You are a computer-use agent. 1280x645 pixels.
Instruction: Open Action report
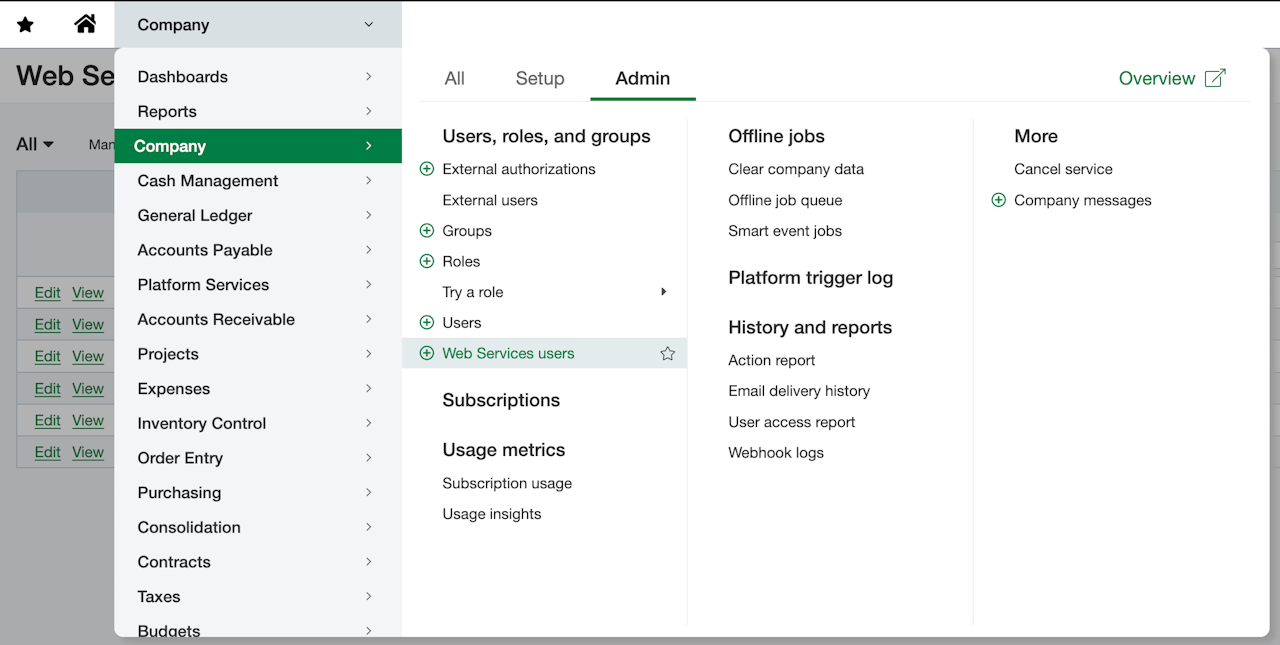coord(772,360)
